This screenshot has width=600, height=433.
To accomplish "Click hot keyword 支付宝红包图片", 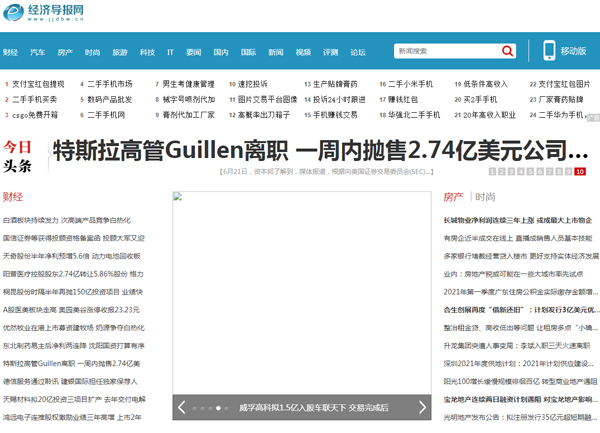I will [564, 84].
